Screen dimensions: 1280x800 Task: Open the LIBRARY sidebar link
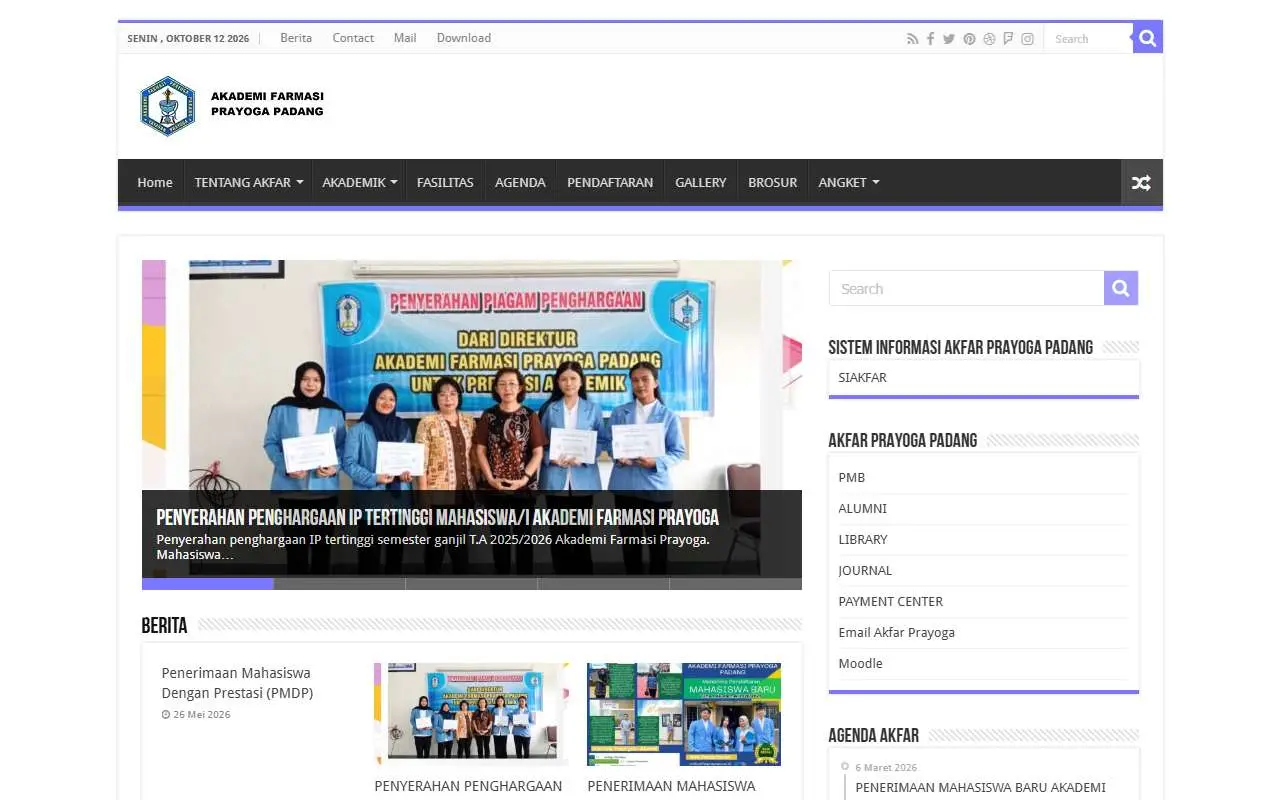863,540
